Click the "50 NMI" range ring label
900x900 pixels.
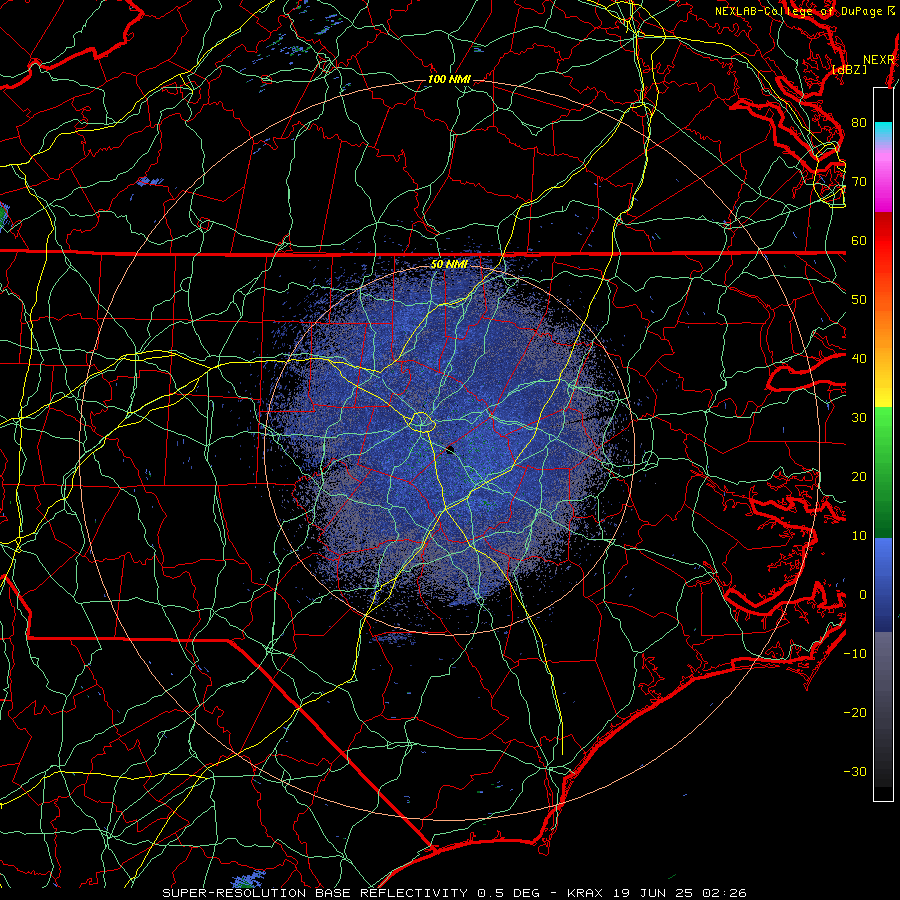(x=449, y=265)
